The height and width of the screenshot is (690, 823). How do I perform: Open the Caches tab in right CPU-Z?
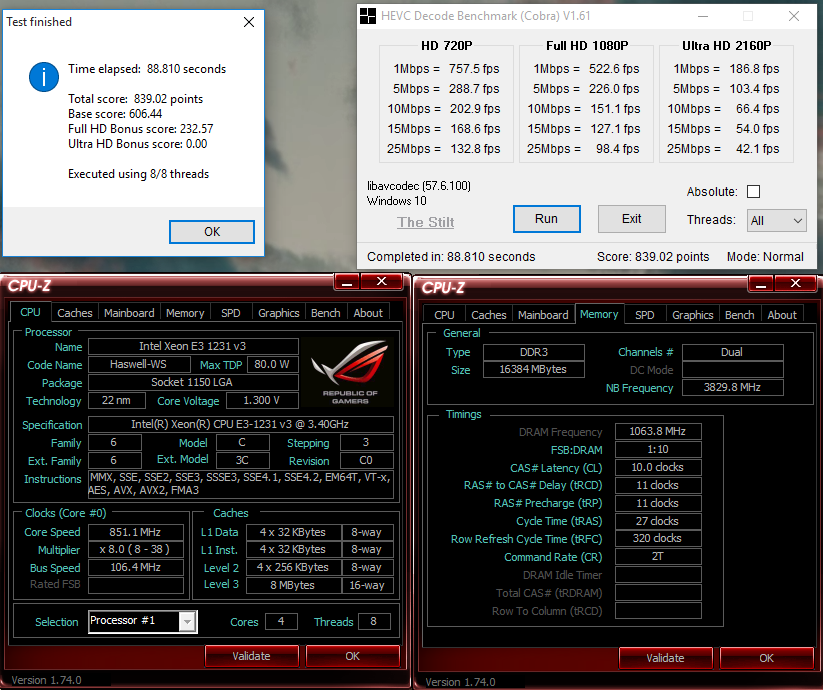point(489,315)
